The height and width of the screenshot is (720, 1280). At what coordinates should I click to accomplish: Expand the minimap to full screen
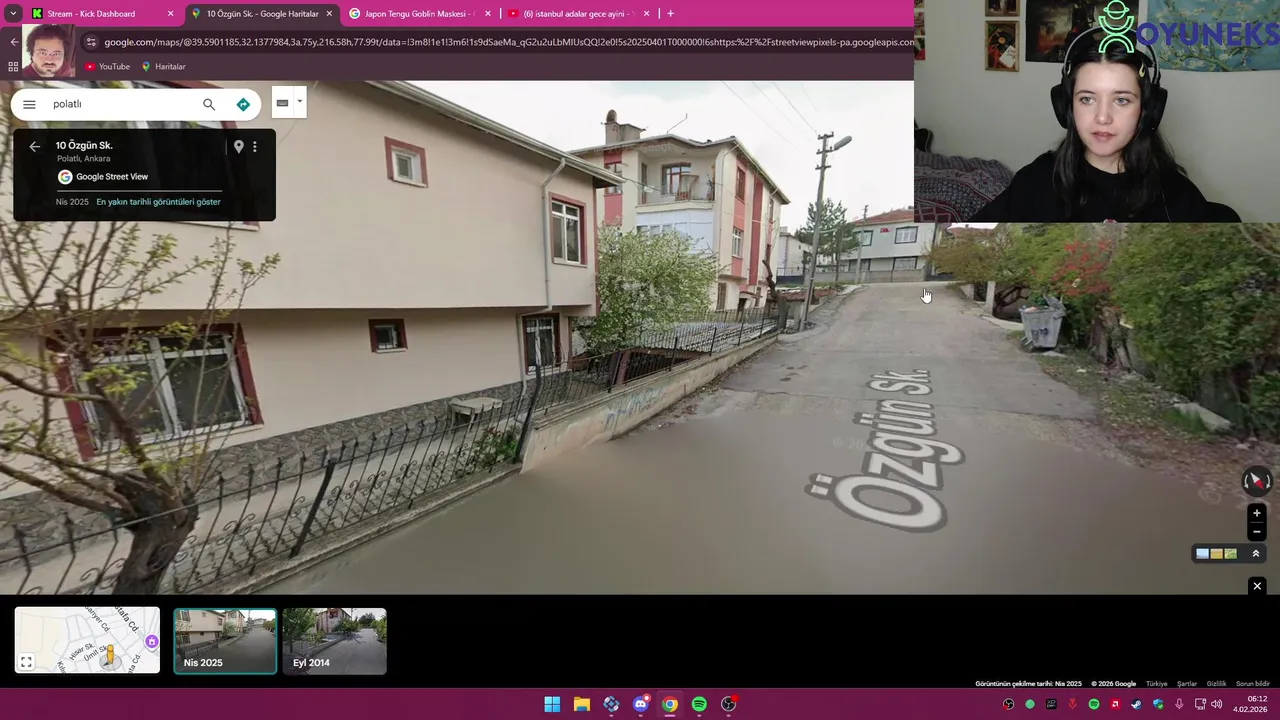point(27,662)
